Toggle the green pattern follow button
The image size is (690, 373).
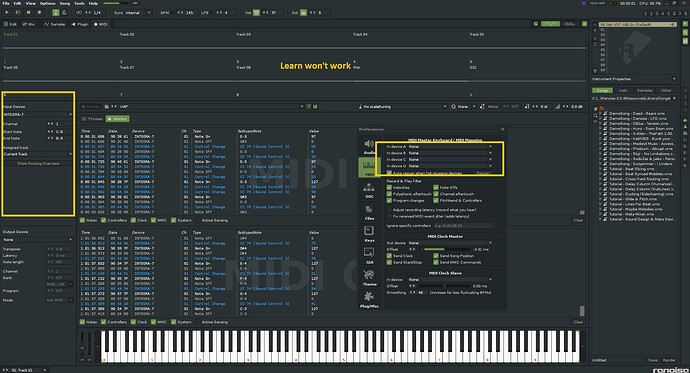pos(55,13)
